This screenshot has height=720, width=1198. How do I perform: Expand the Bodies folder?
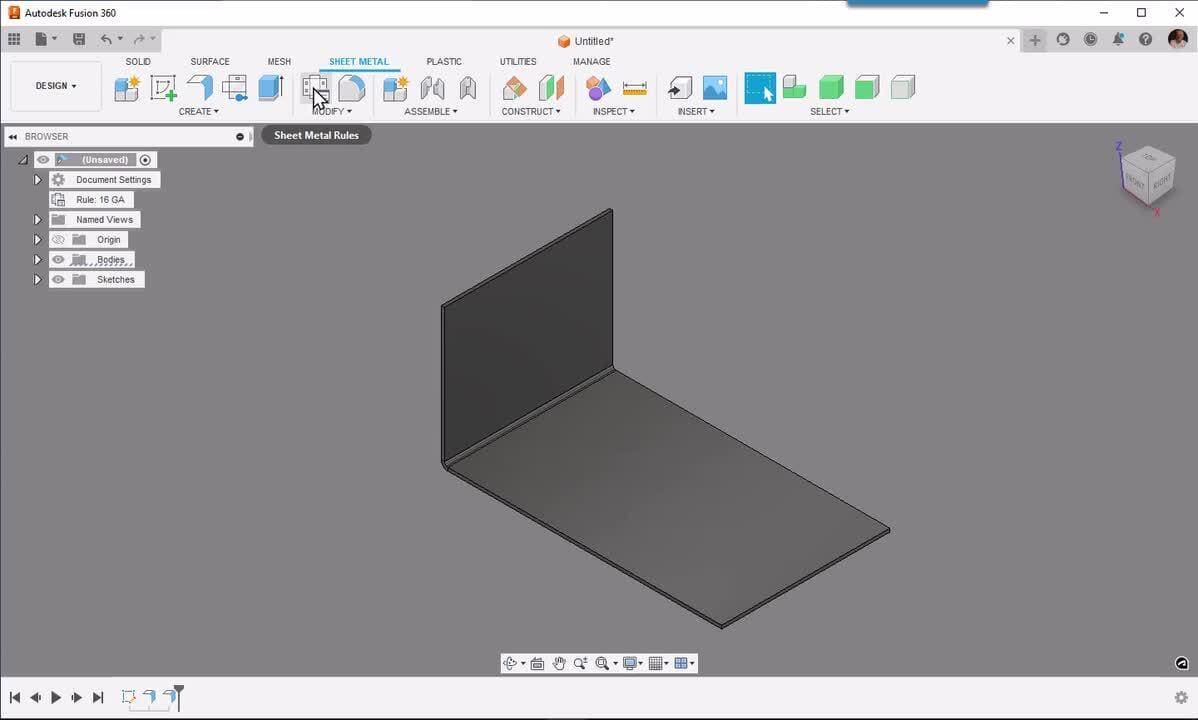point(37,259)
